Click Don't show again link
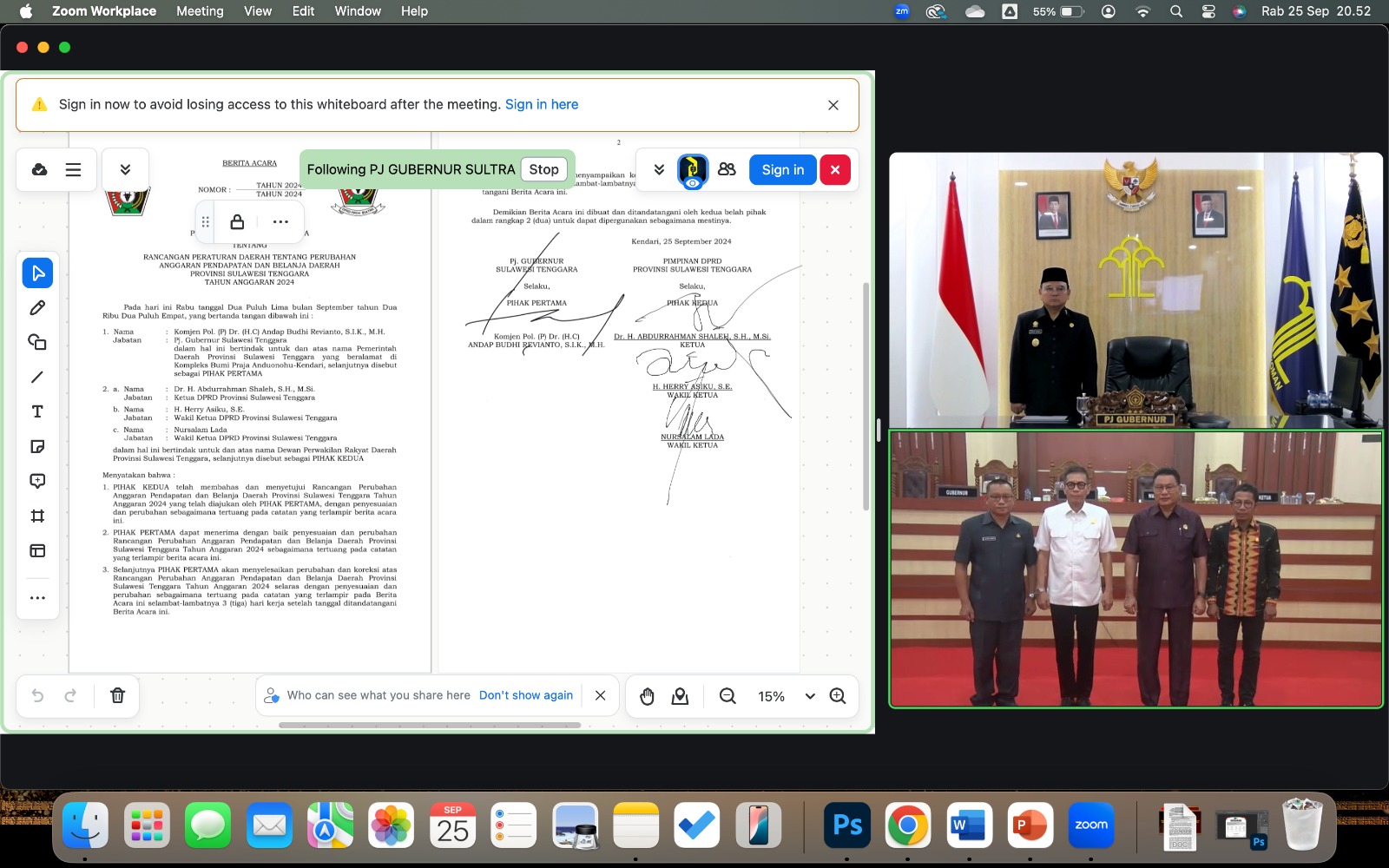Screen dimensions: 1389x868 [526, 695]
